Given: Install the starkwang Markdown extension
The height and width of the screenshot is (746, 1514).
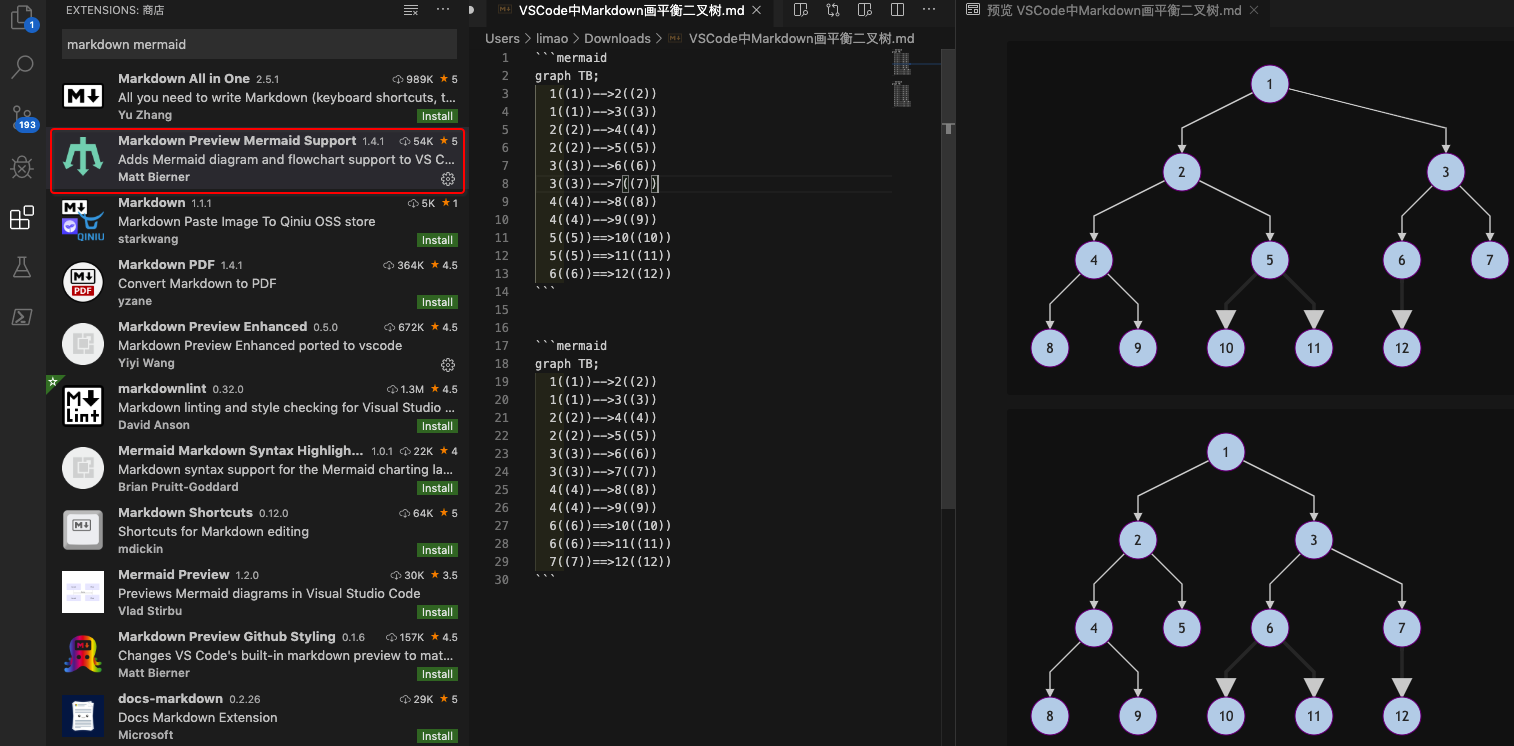Looking at the screenshot, I should (x=437, y=240).
